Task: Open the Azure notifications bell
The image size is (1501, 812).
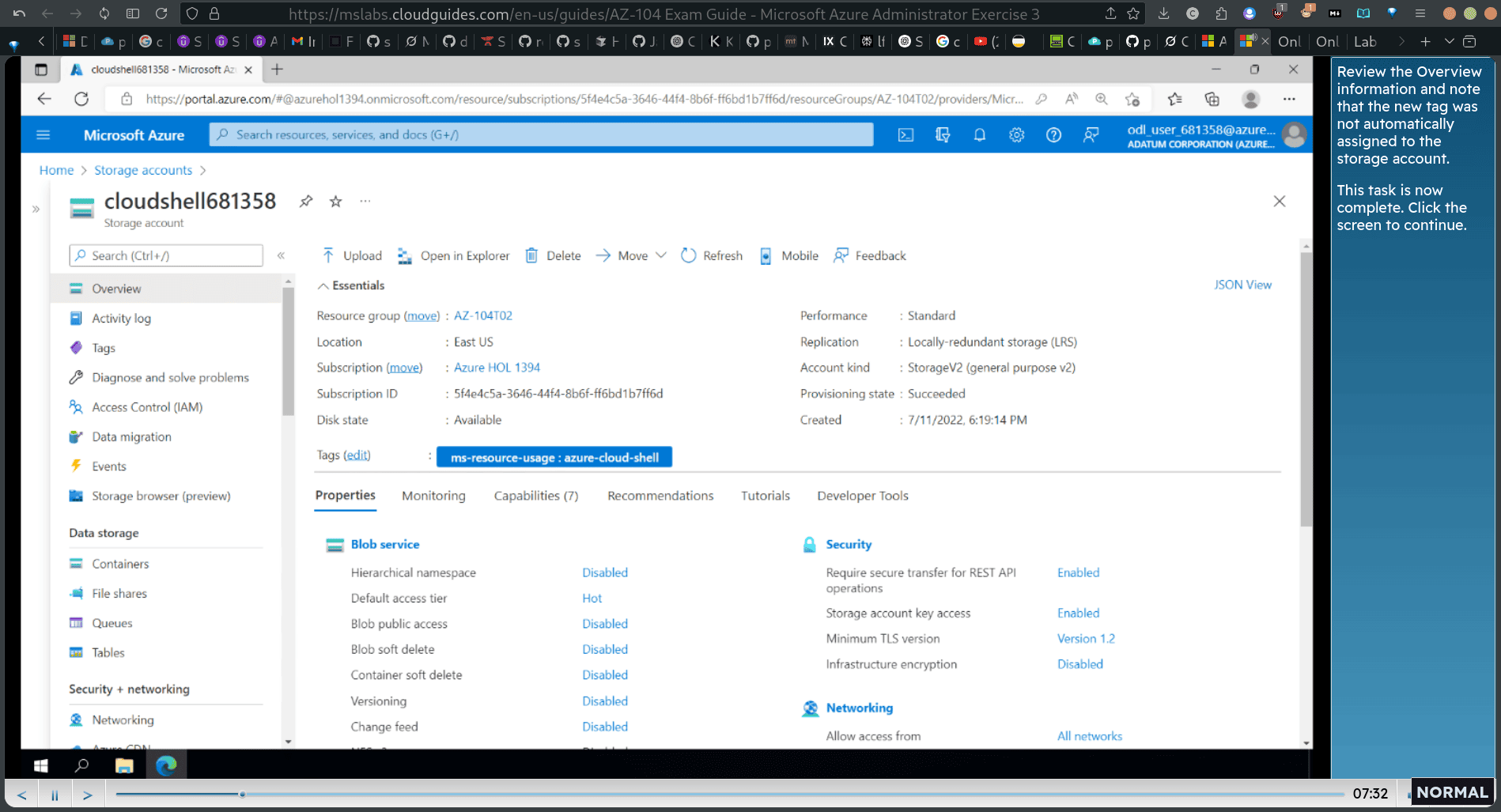Action: pyautogui.click(x=979, y=135)
